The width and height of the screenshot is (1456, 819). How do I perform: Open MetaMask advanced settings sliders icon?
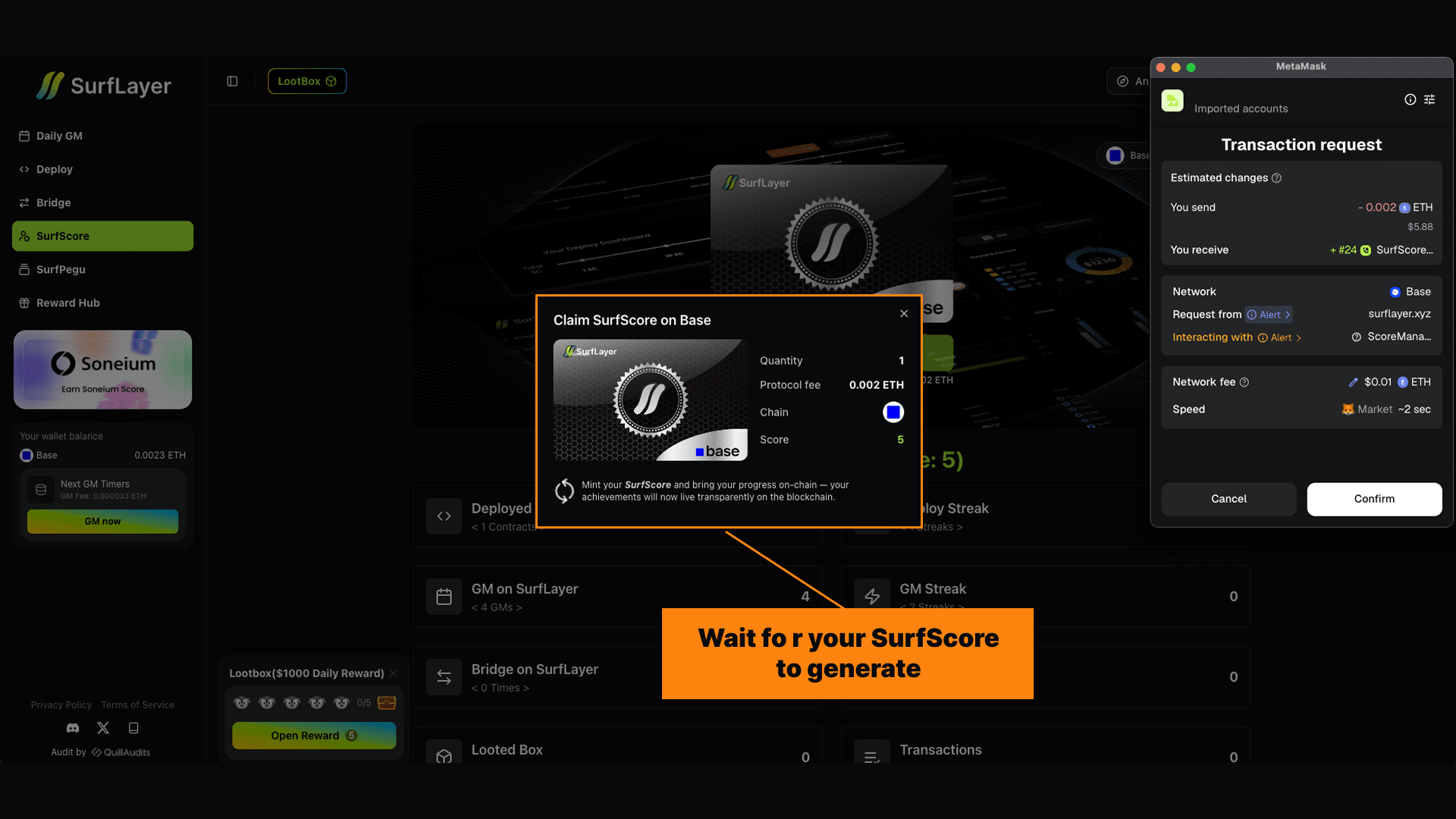click(x=1429, y=99)
